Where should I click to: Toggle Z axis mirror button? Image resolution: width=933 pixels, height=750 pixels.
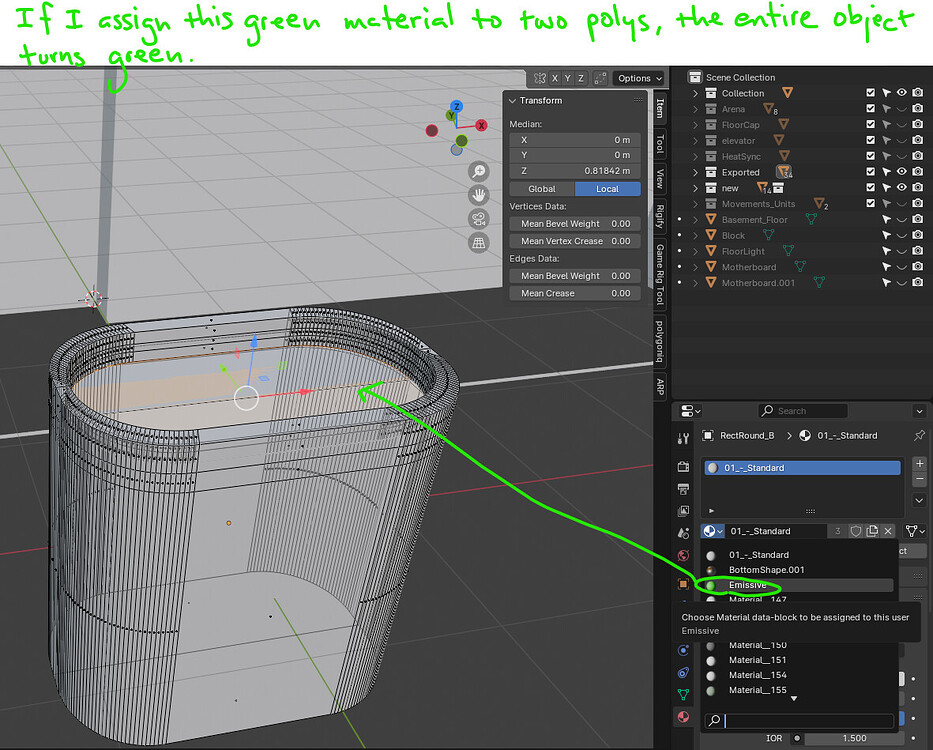[581, 78]
